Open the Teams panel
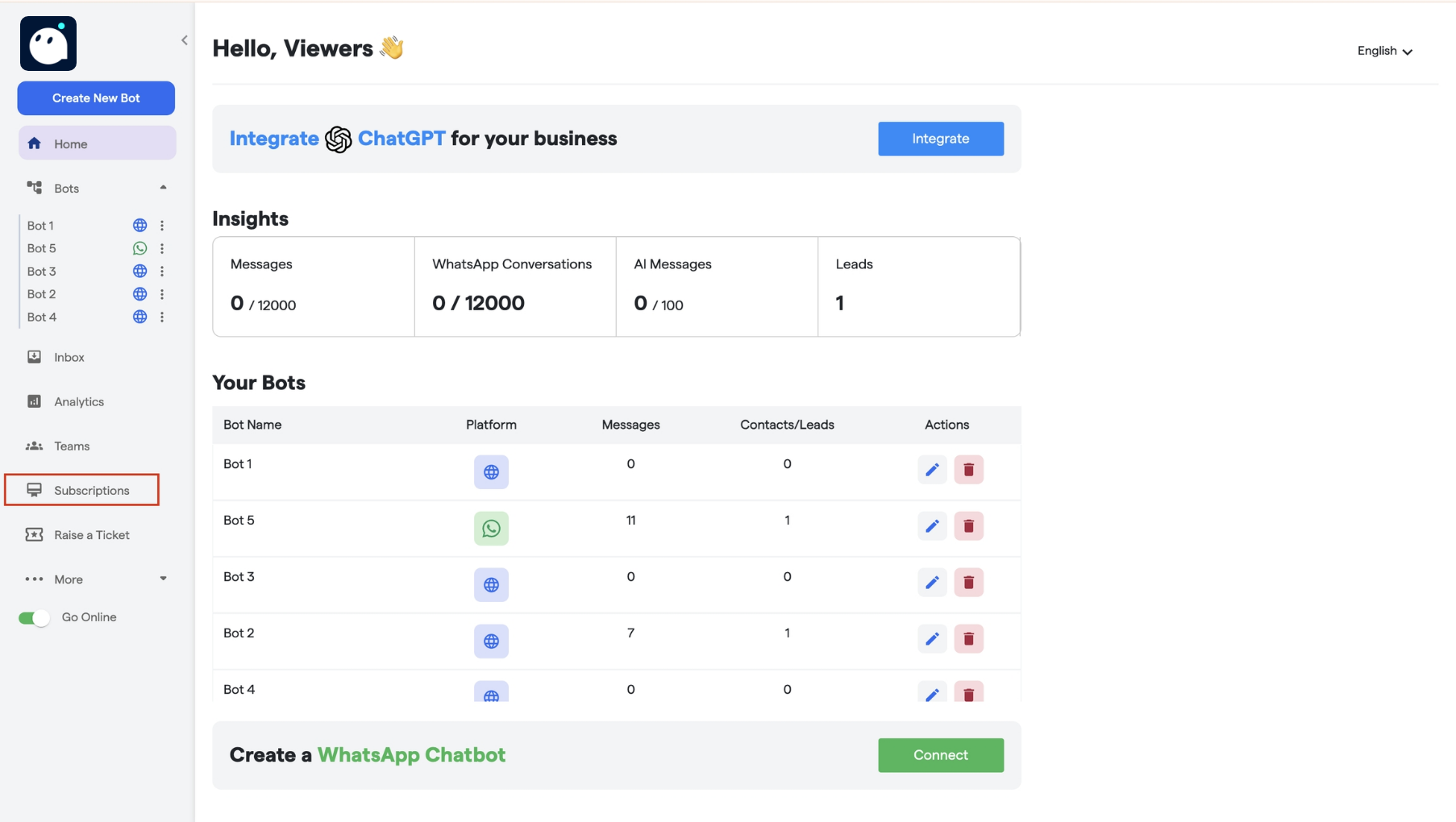This screenshot has width=1456, height=822. pyautogui.click(x=72, y=446)
